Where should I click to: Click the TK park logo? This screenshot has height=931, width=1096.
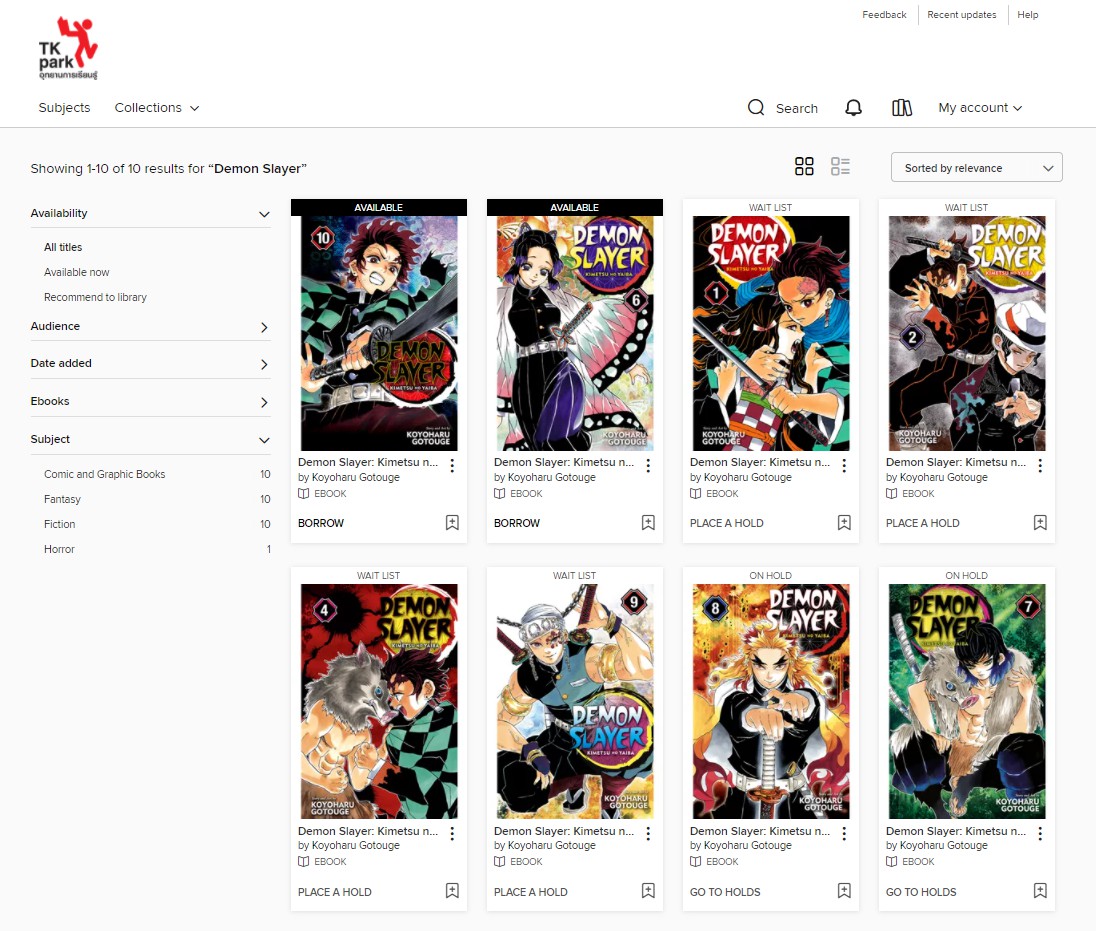click(x=68, y=48)
